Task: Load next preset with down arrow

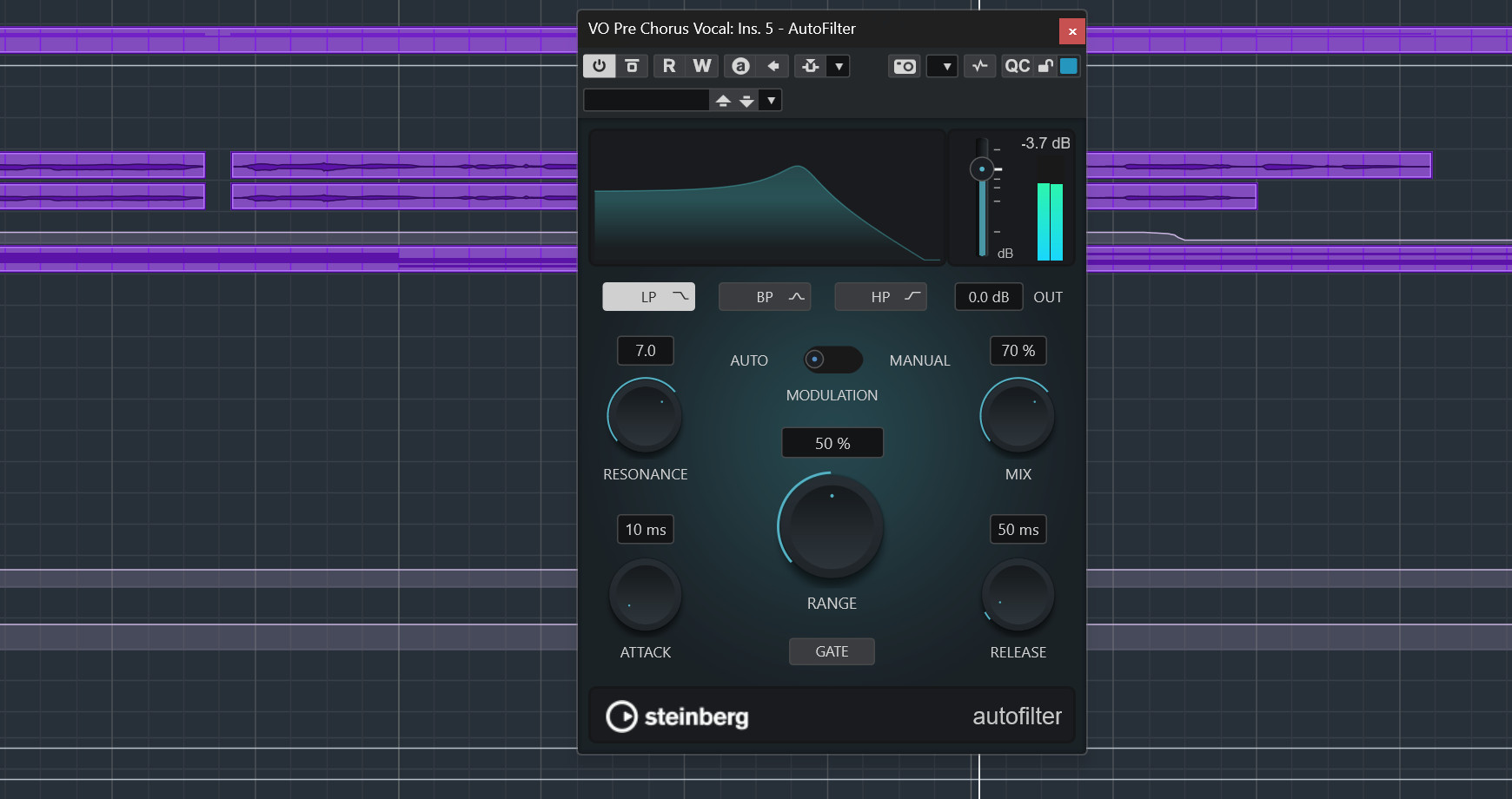Action: pos(746,100)
